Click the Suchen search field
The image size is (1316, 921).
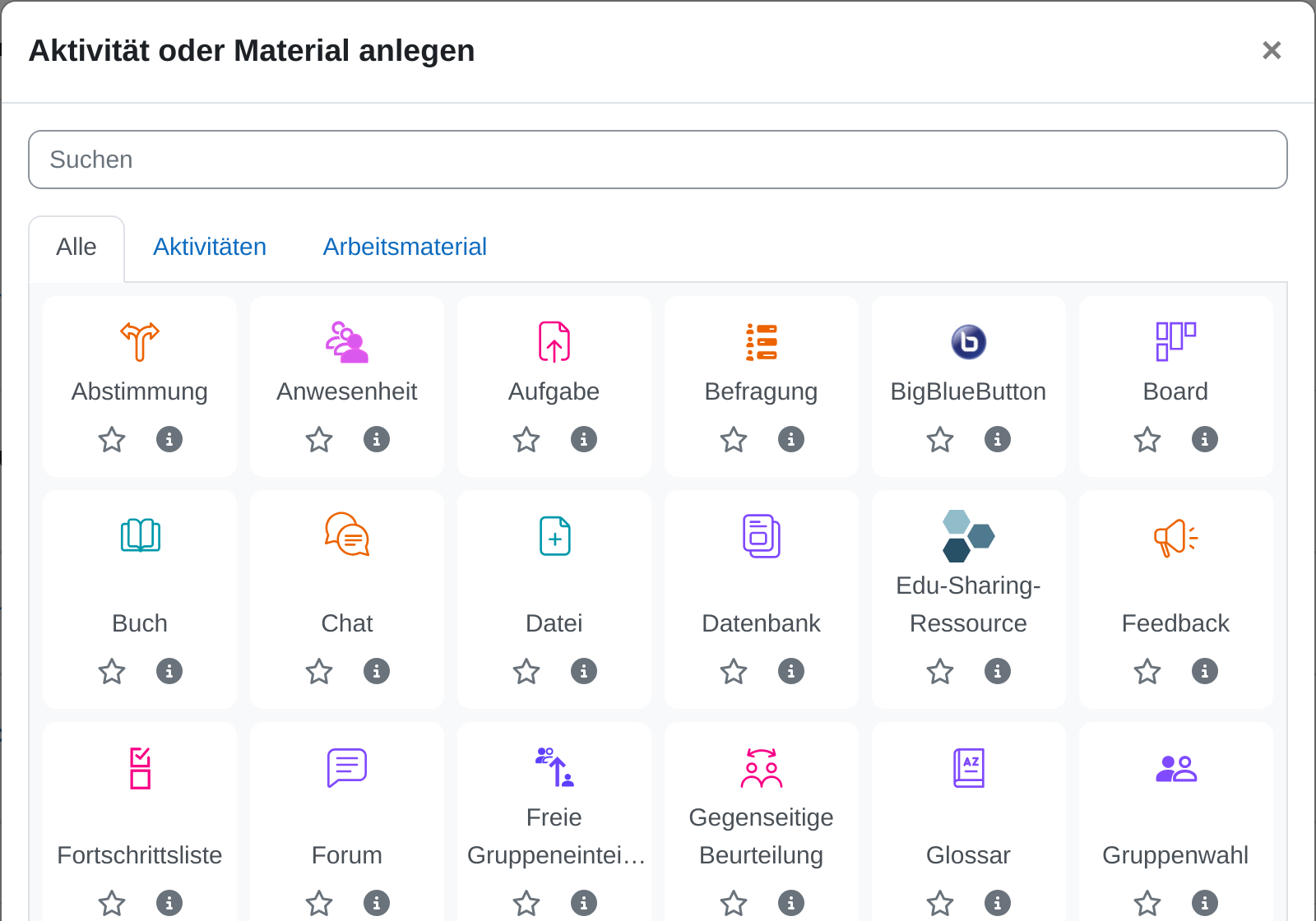[658, 160]
